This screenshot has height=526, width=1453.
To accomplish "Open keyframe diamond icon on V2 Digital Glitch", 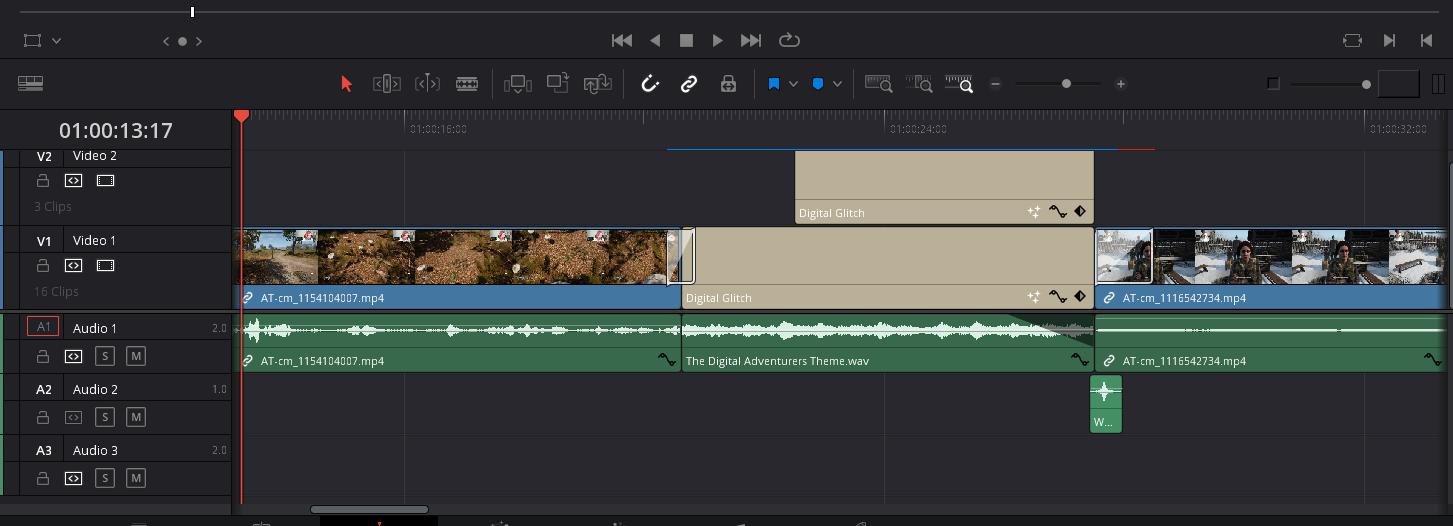I will (x=1080, y=212).
